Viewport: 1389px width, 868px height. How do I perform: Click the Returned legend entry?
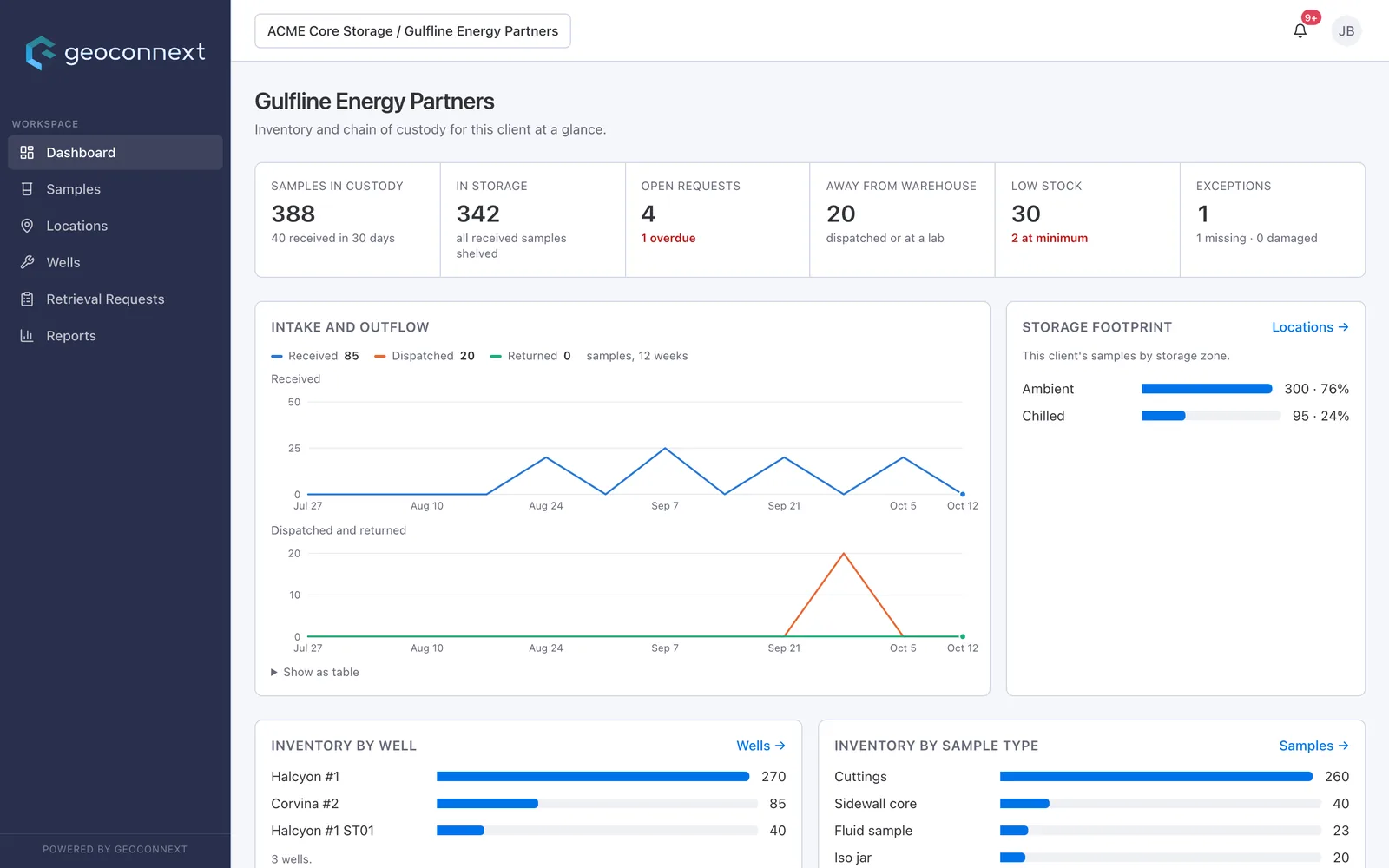coord(530,356)
